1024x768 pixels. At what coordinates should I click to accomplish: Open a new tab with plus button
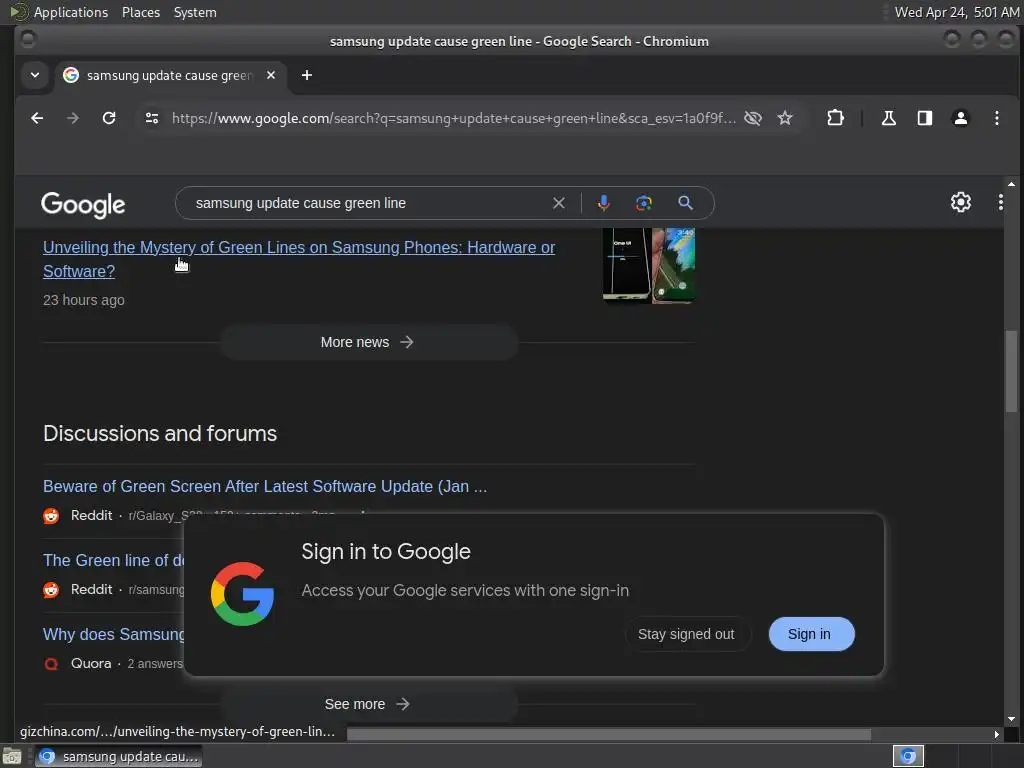tap(307, 75)
